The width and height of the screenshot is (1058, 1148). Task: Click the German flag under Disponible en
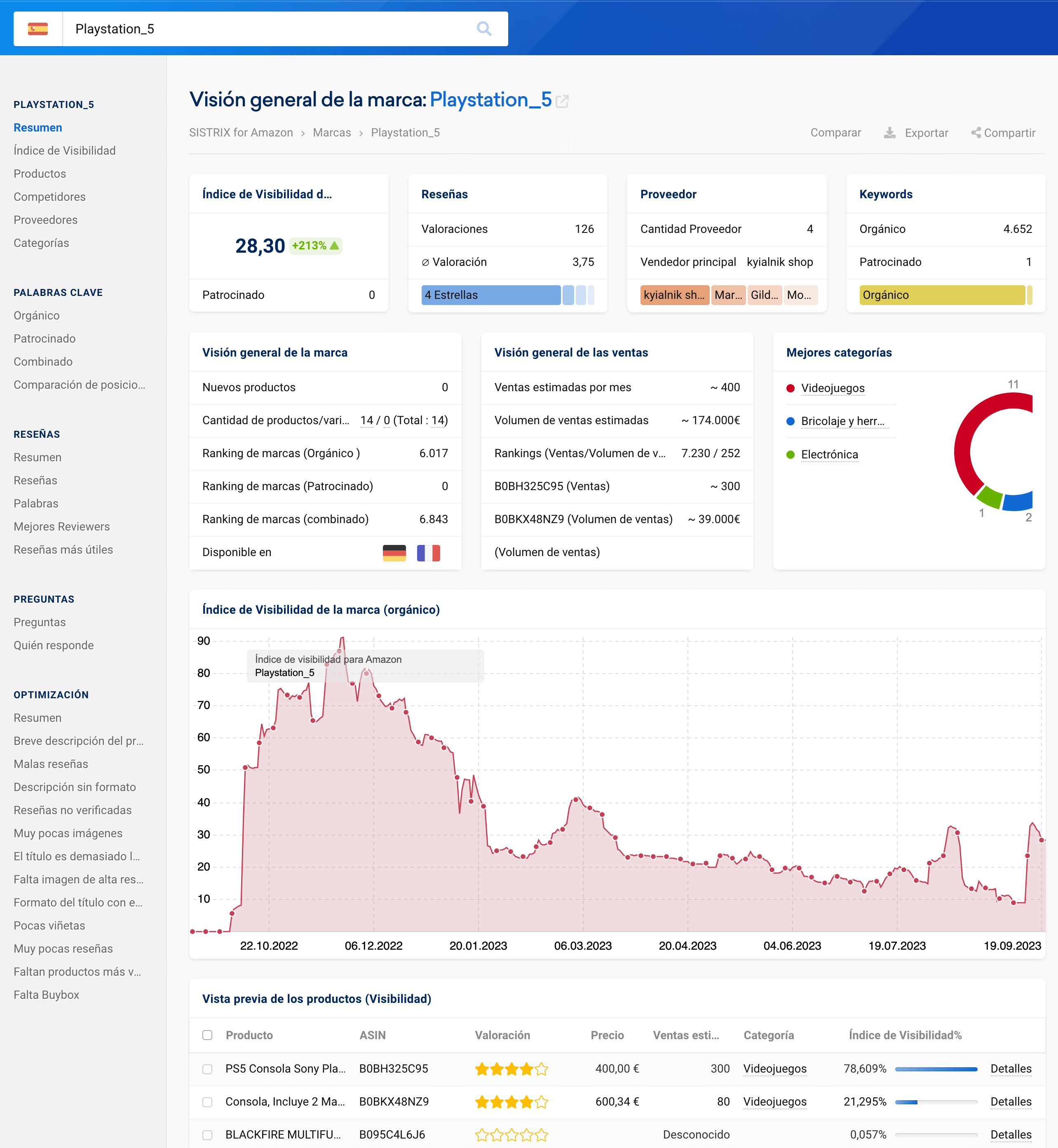click(394, 552)
